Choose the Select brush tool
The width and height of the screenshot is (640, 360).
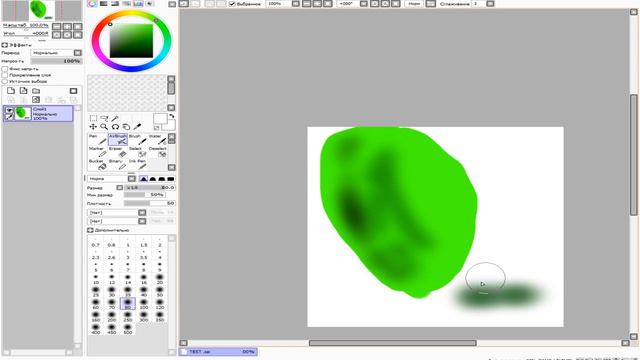[138, 152]
